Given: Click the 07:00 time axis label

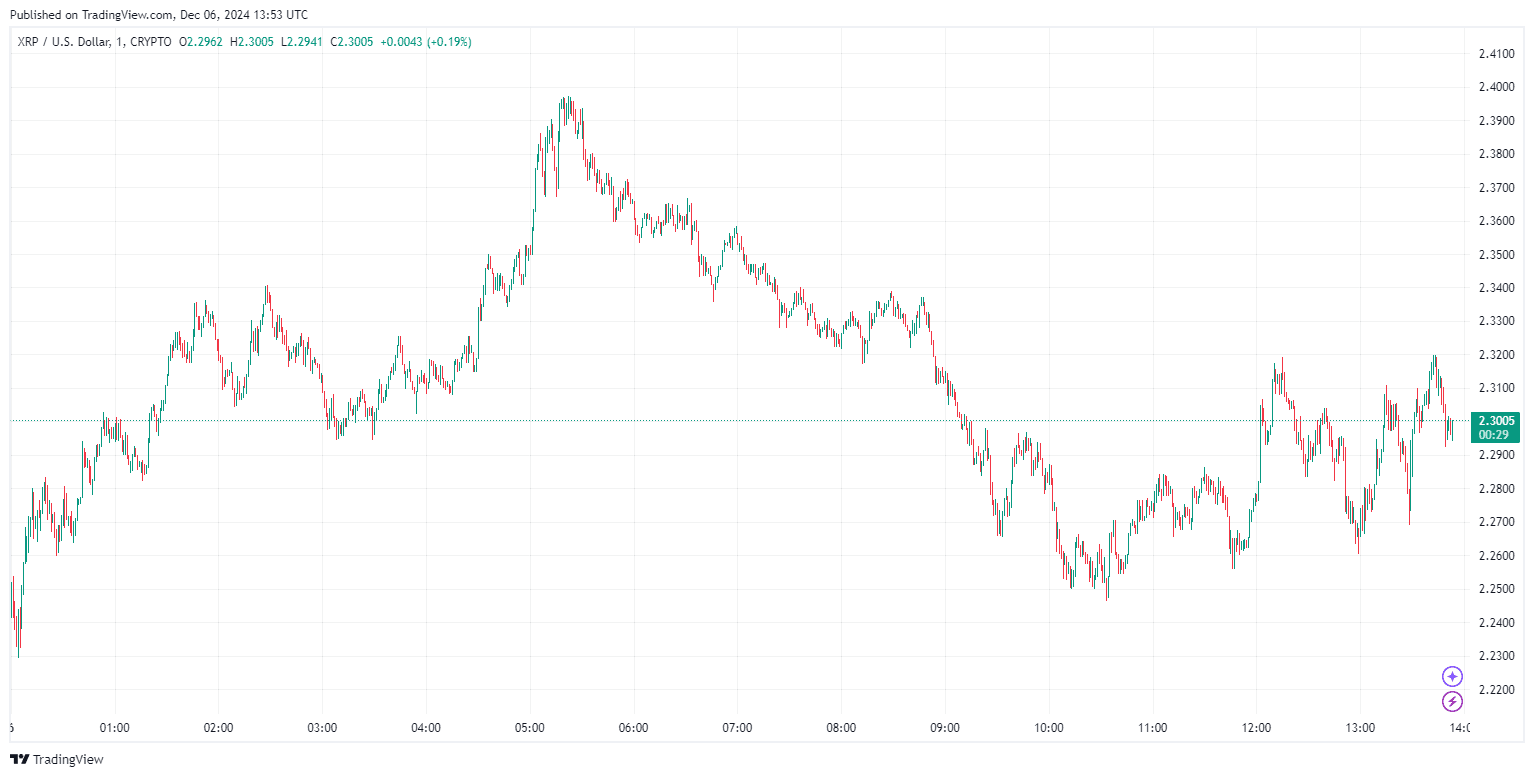Looking at the screenshot, I should (737, 728).
